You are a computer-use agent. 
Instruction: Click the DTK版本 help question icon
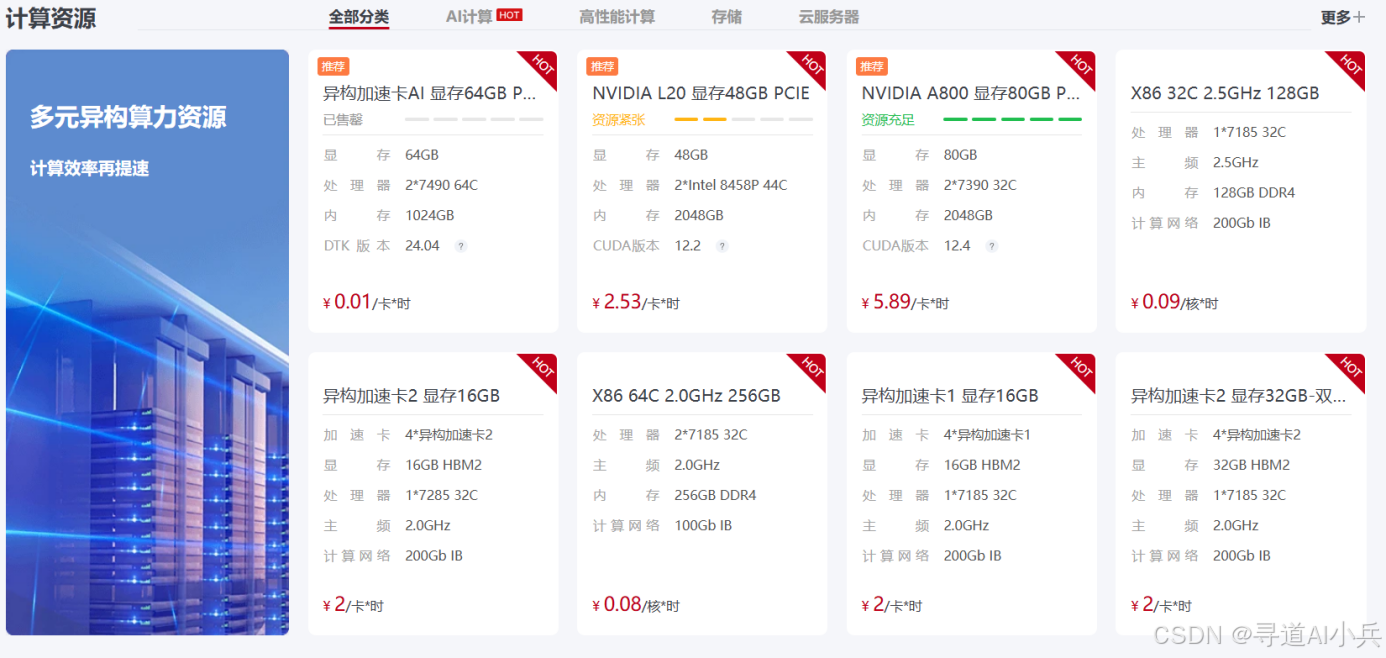pyautogui.click(x=461, y=246)
